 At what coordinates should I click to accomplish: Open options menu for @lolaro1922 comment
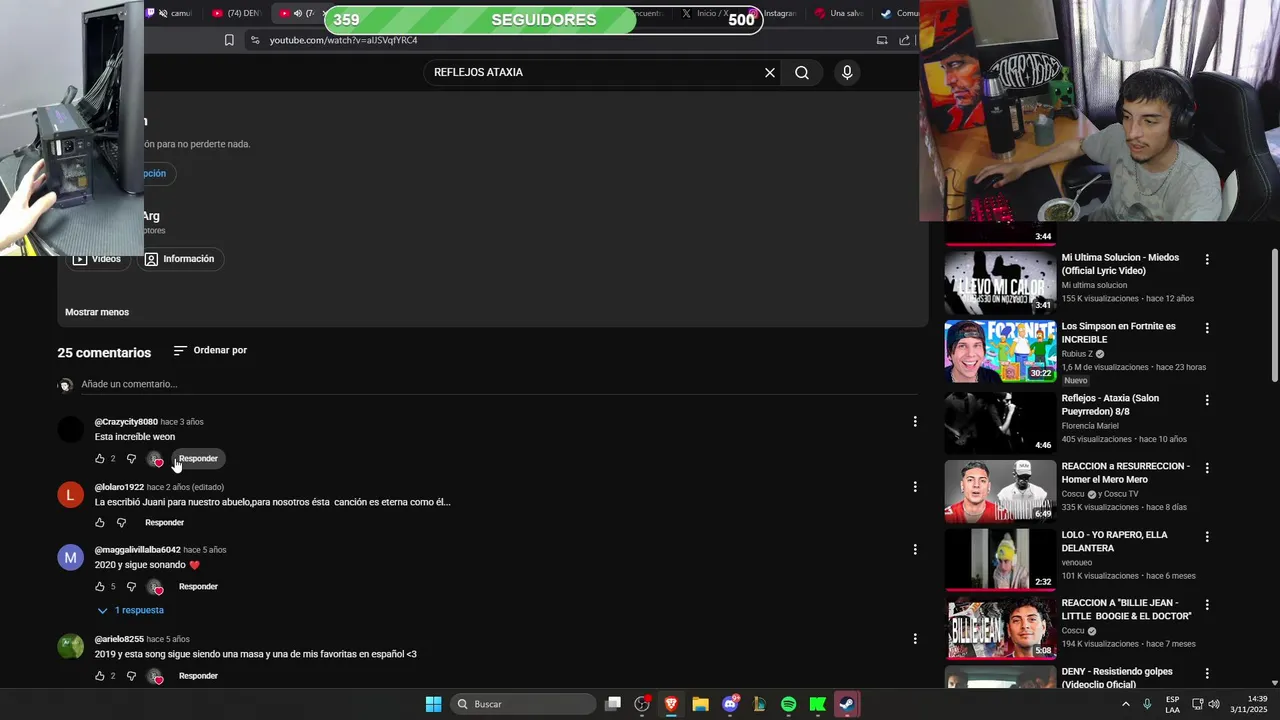(x=915, y=487)
